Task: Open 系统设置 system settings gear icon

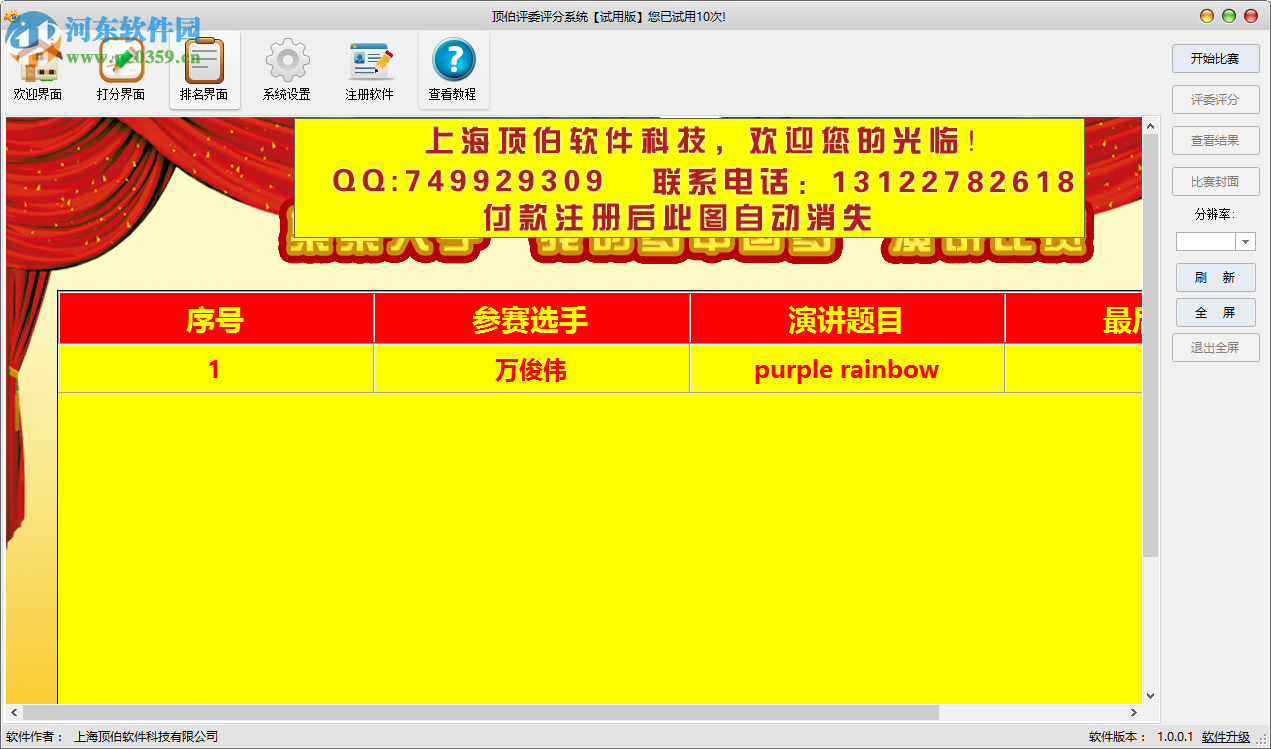Action: 287,68
